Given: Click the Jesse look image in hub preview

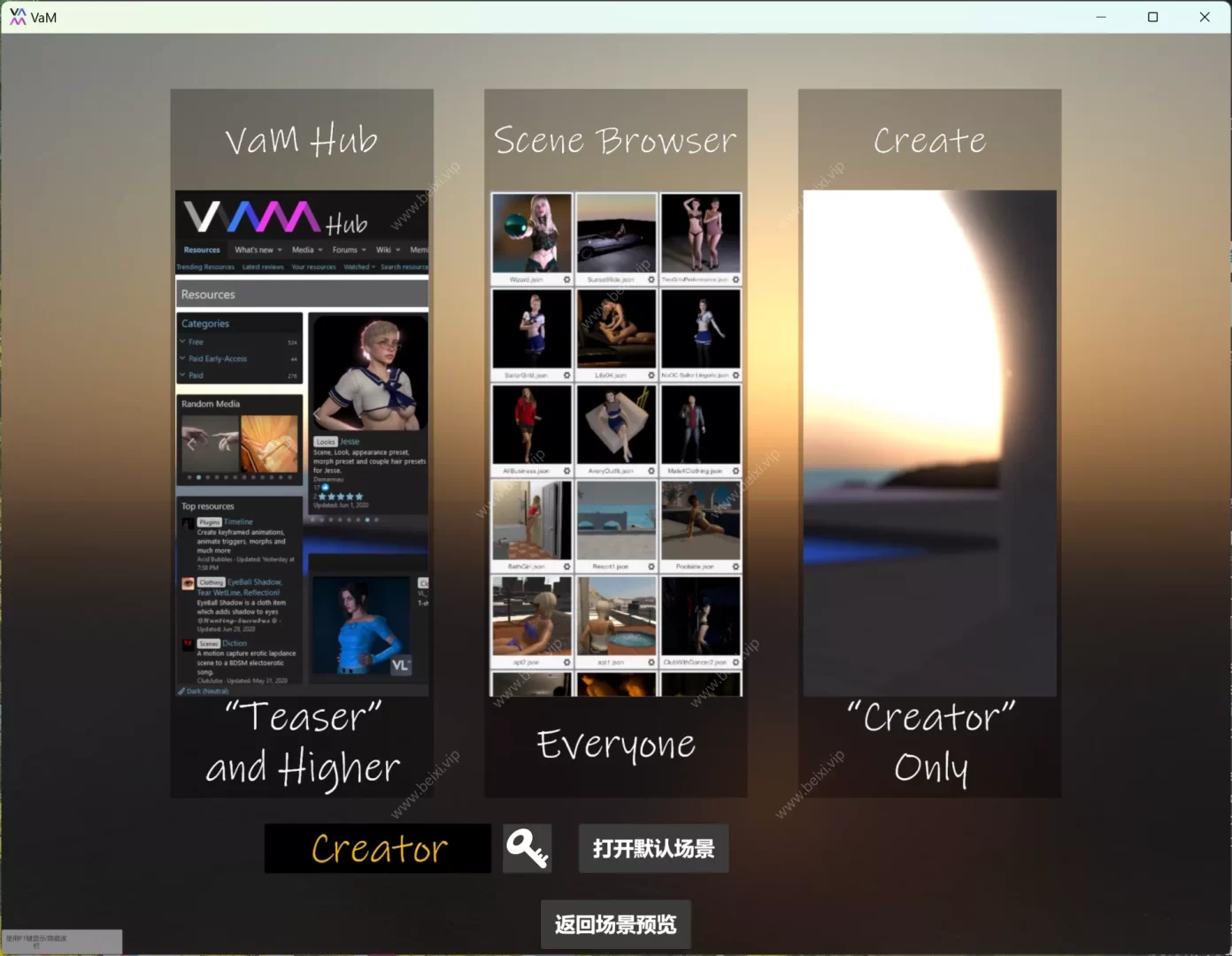Looking at the screenshot, I should tap(369, 373).
